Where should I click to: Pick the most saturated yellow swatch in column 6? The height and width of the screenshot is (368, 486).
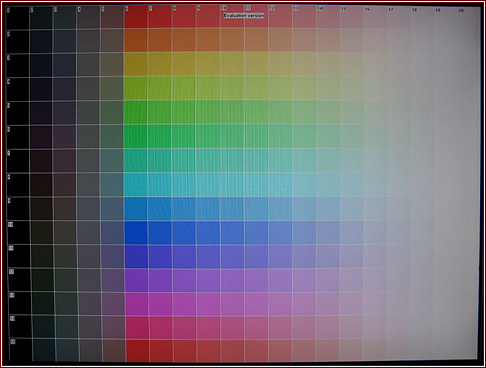136,65
